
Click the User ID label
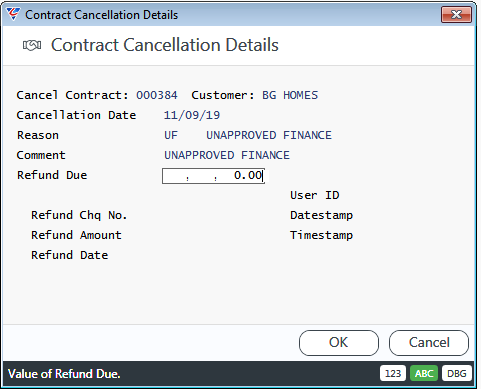(x=315, y=195)
